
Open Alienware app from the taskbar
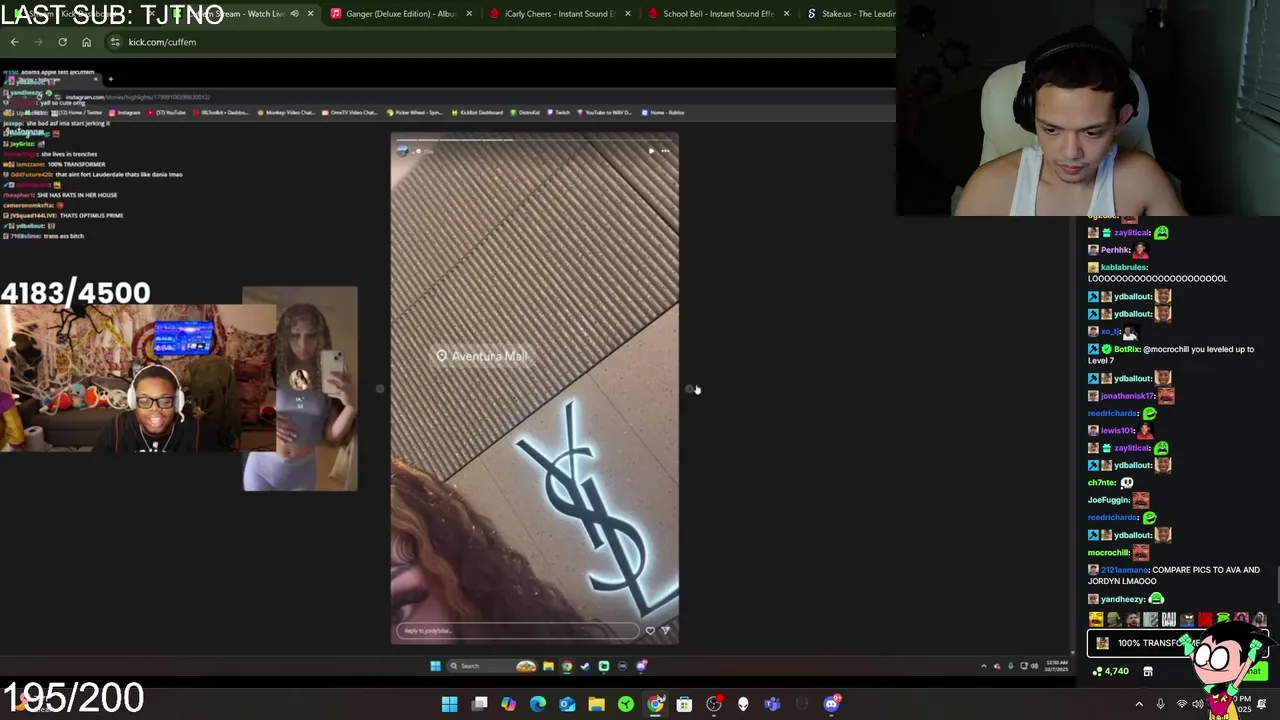[x=743, y=704]
